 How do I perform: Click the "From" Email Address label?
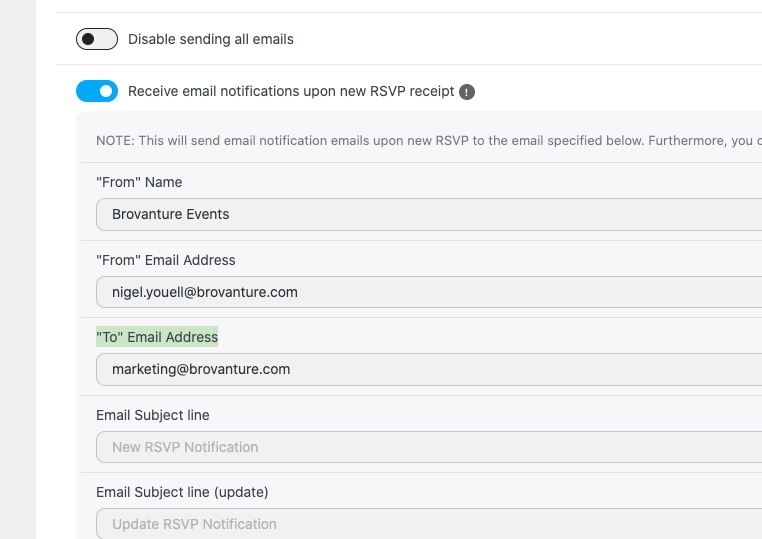pos(166,260)
